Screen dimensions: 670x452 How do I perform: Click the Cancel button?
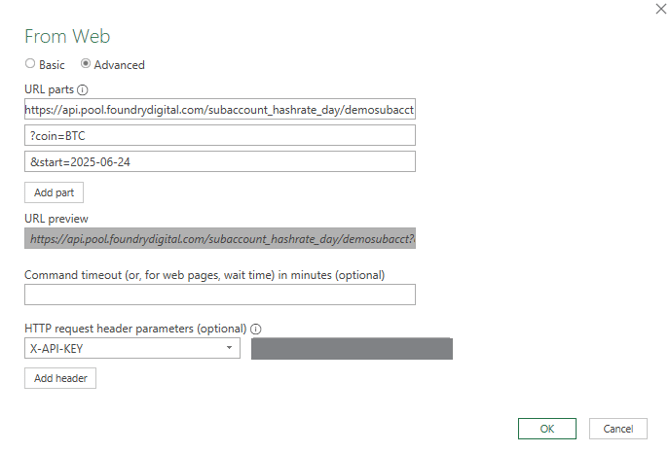(618, 429)
